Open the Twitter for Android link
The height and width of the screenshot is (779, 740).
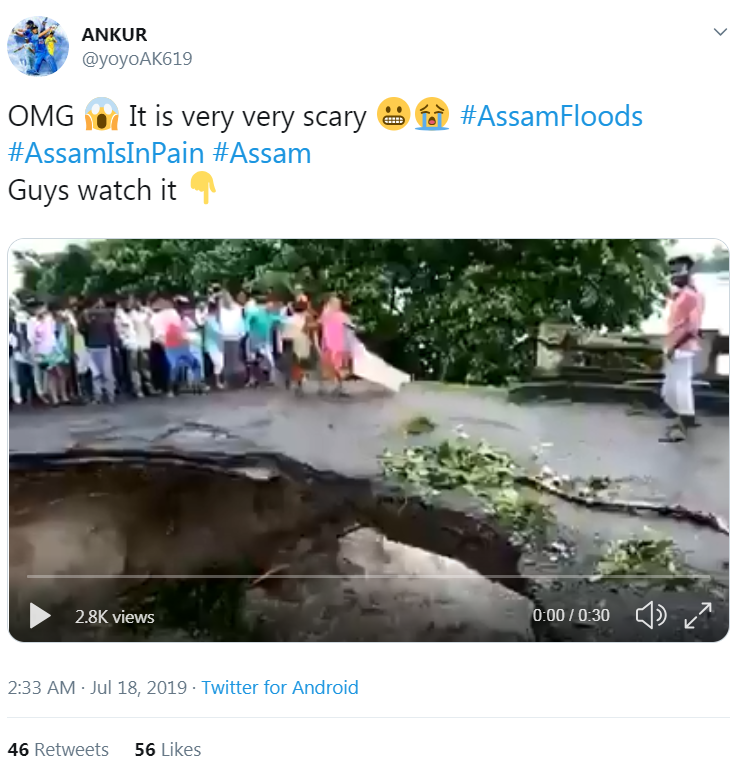280,688
